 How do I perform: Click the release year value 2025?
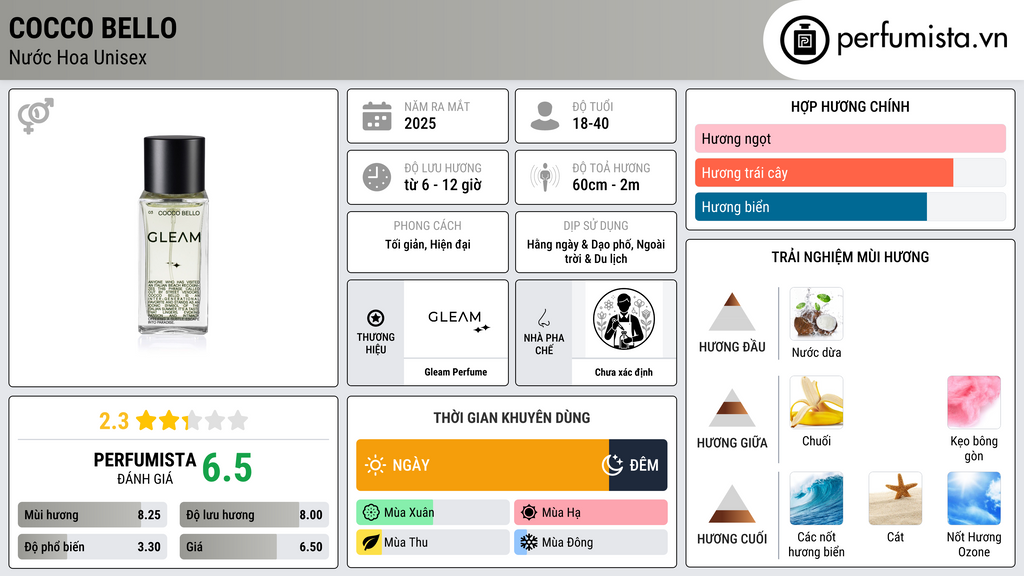420,123
